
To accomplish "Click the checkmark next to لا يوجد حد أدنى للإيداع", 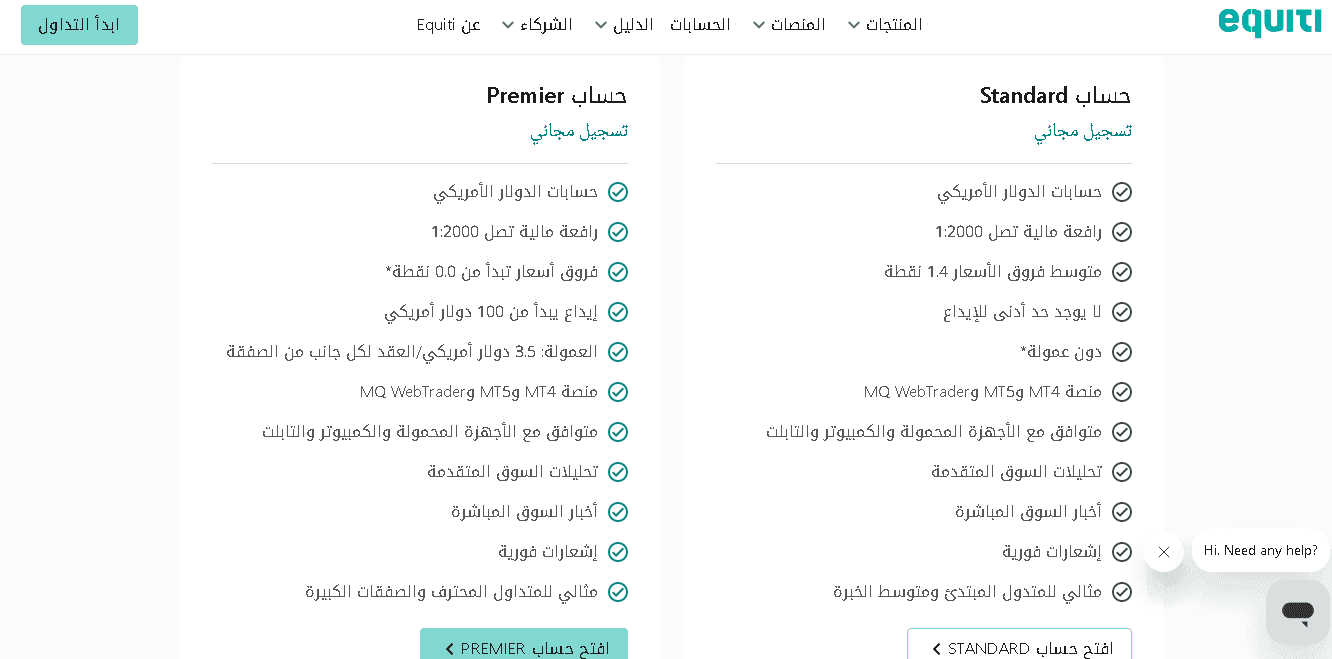I will click(x=1122, y=311).
